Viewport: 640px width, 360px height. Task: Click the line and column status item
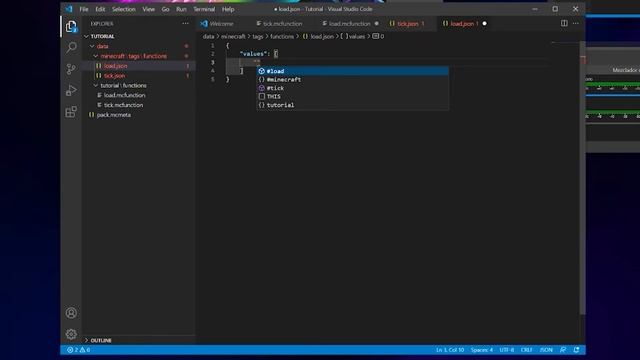point(450,350)
